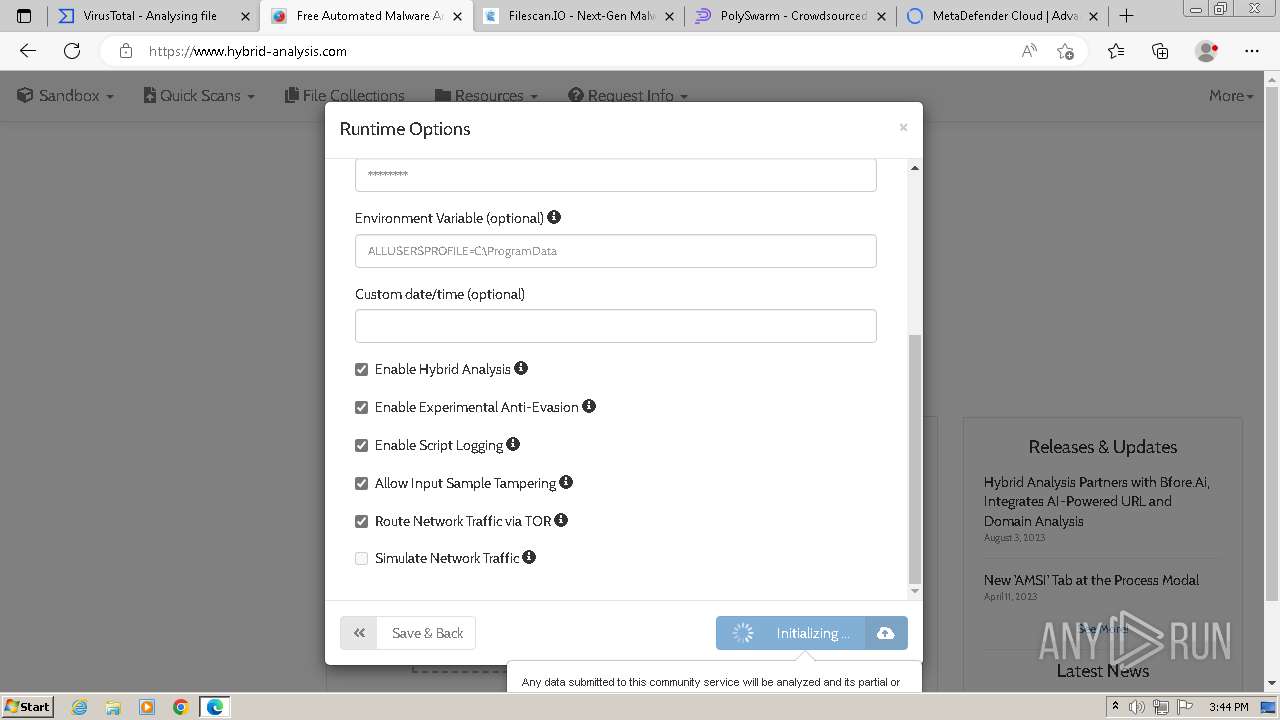Image resolution: width=1280 pixels, height=720 pixels.
Task: Click the browser back arrow
Action: [28, 51]
